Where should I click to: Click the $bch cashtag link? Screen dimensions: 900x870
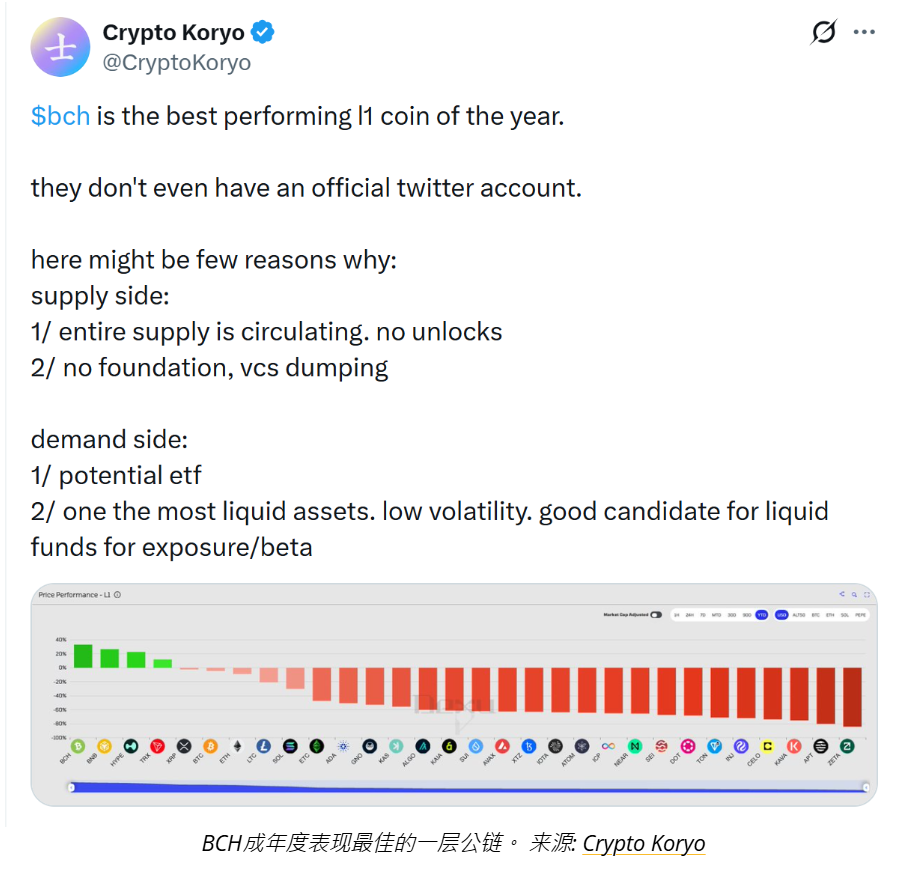point(60,116)
